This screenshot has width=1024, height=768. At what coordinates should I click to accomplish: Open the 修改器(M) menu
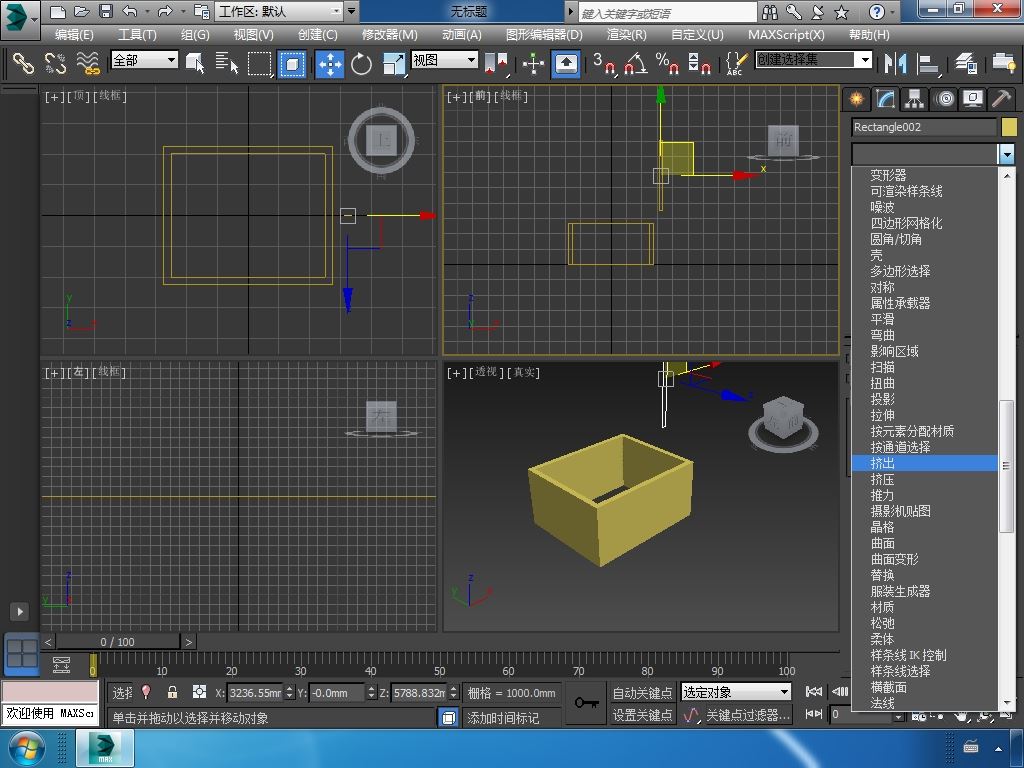click(x=389, y=35)
